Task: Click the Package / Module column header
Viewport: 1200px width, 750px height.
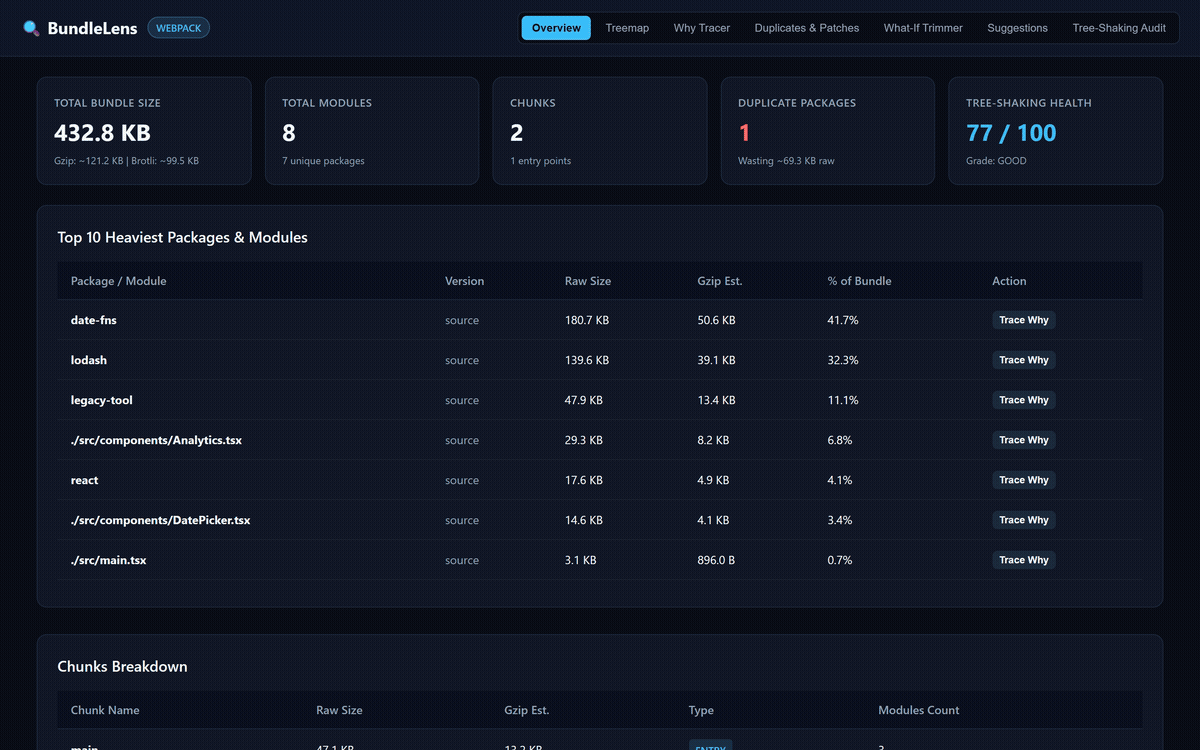Action: pos(118,281)
